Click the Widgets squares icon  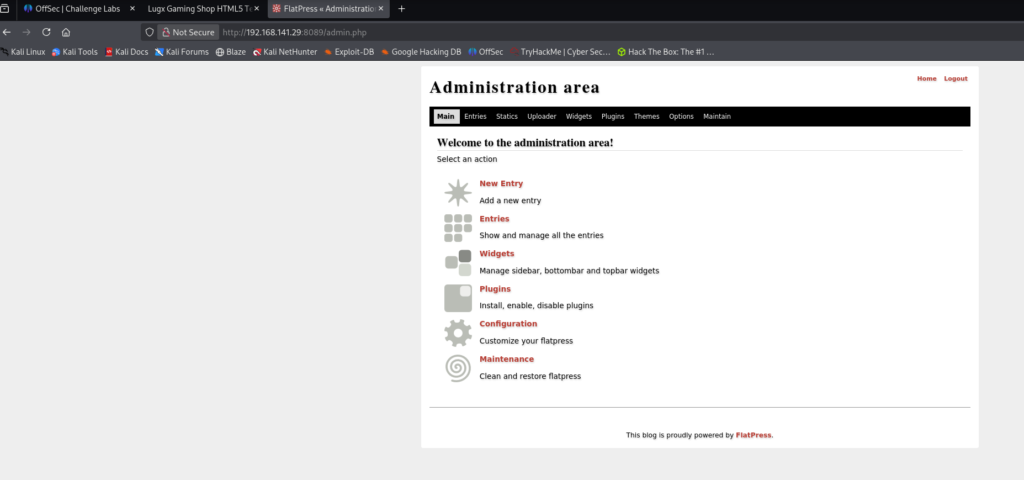point(457,262)
